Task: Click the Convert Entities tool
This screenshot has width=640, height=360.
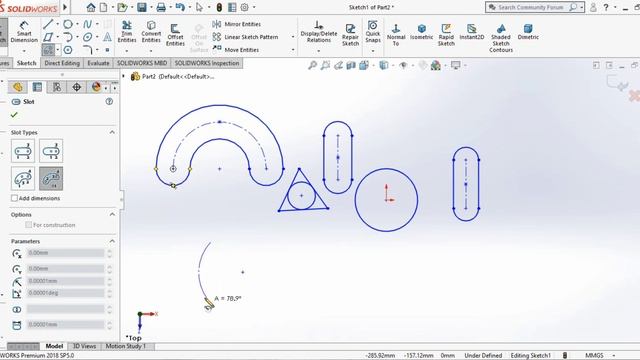Action: [x=151, y=31]
